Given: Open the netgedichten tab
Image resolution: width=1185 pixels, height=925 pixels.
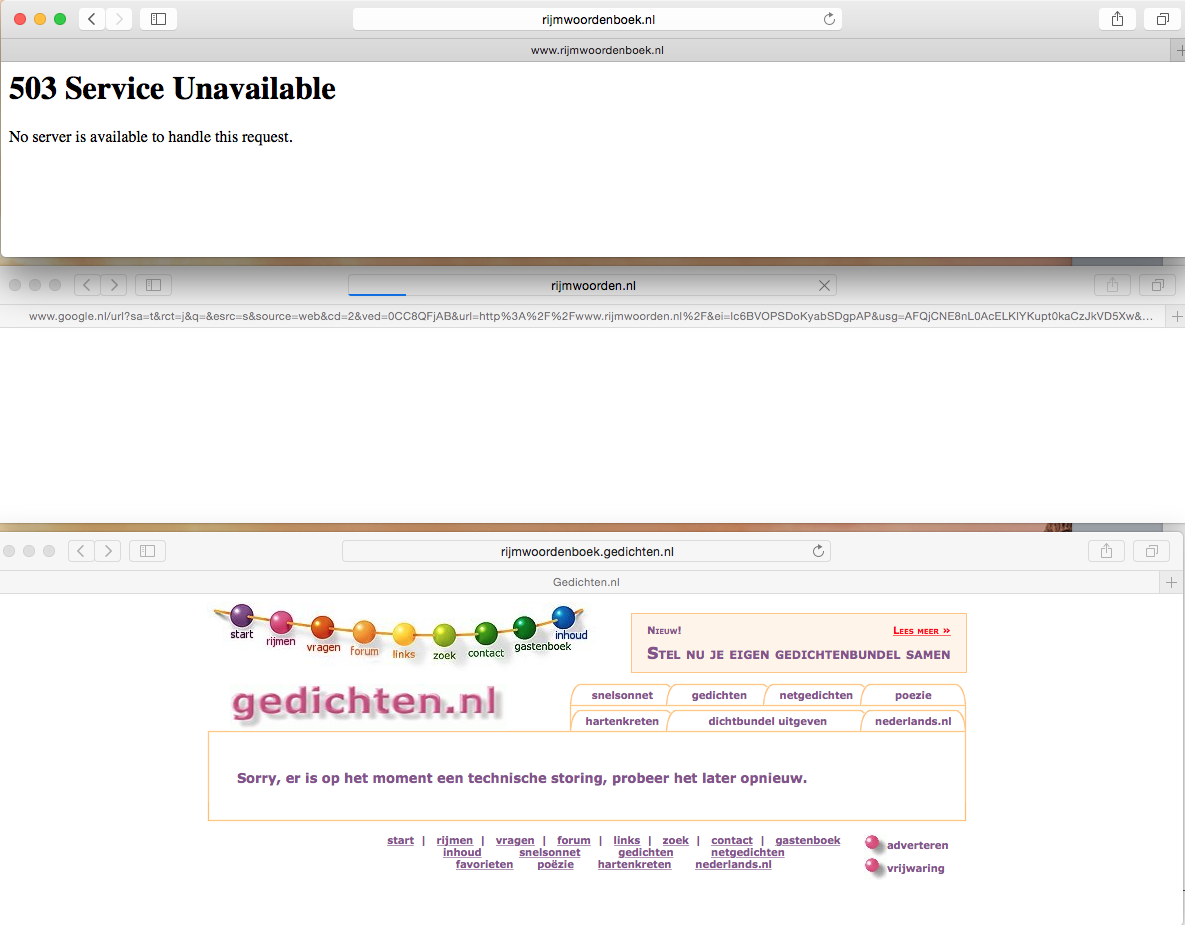Looking at the screenshot, I should [x=815, y=695].
